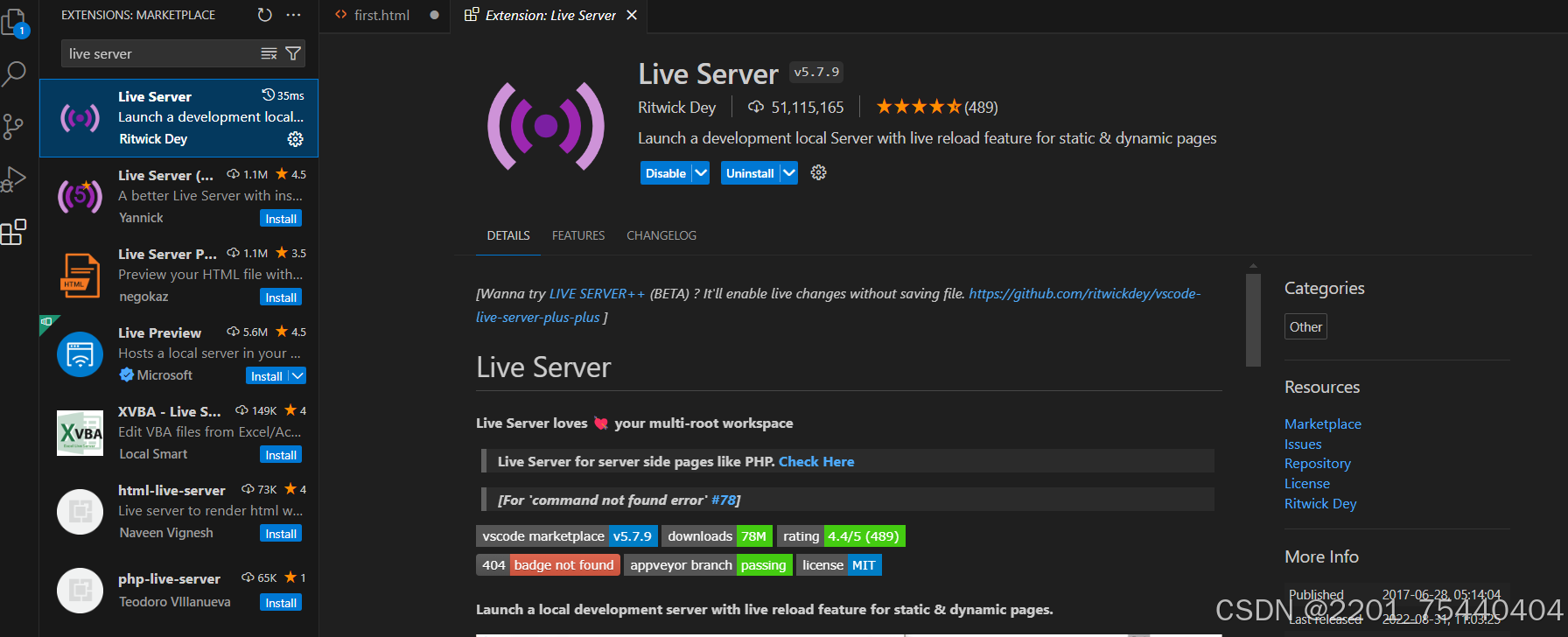This screenshot has width=1568, height=637.
Task: Click the downloads 78M badge
Action: click(x=717, y=535)
